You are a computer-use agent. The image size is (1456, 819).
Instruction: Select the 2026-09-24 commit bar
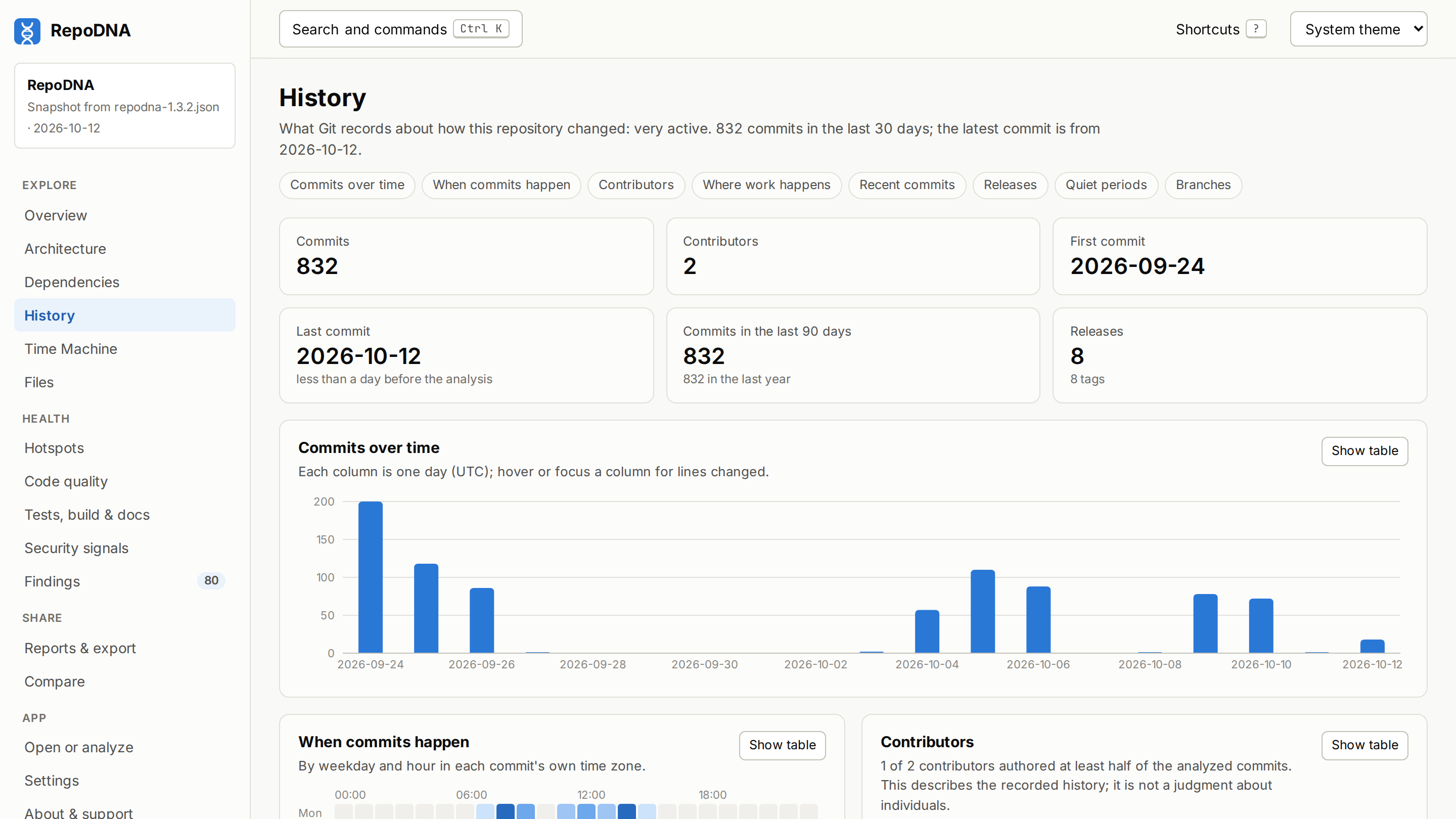pyautogui.click(x=370, y=577)
